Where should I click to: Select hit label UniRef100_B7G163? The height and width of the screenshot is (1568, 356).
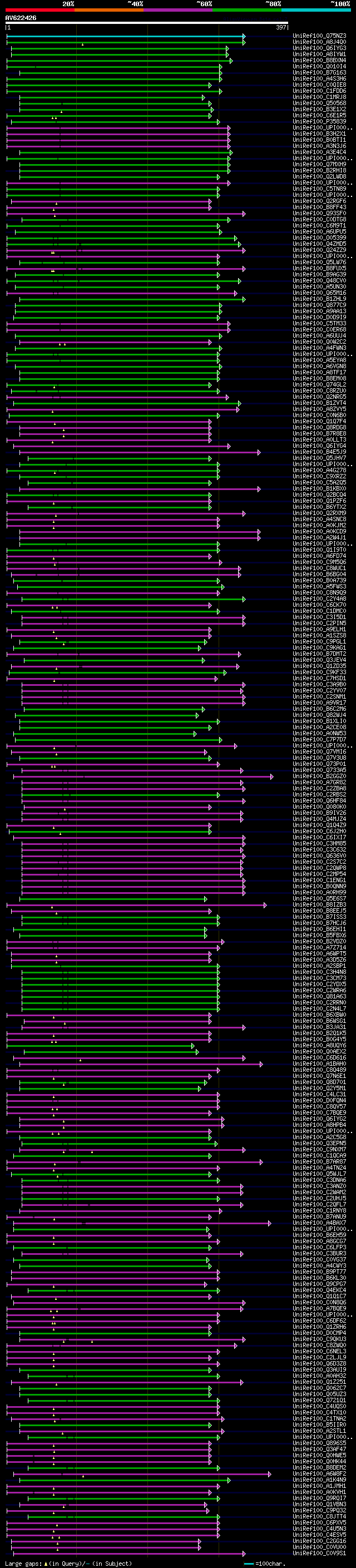[319, 72]
